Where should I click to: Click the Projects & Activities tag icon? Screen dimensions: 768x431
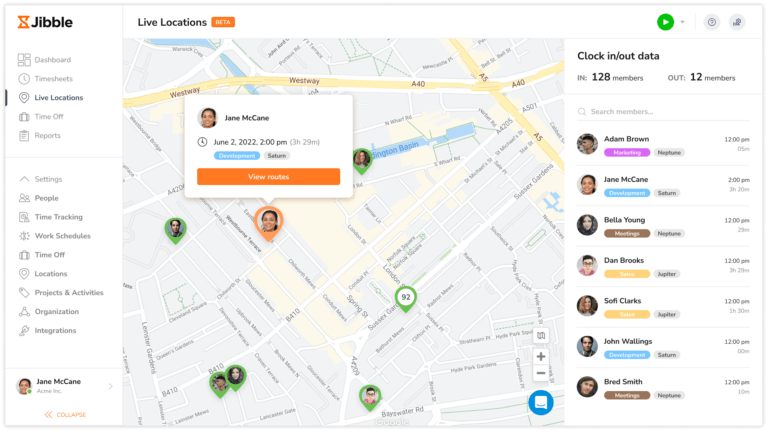click(x=24, y=293)
